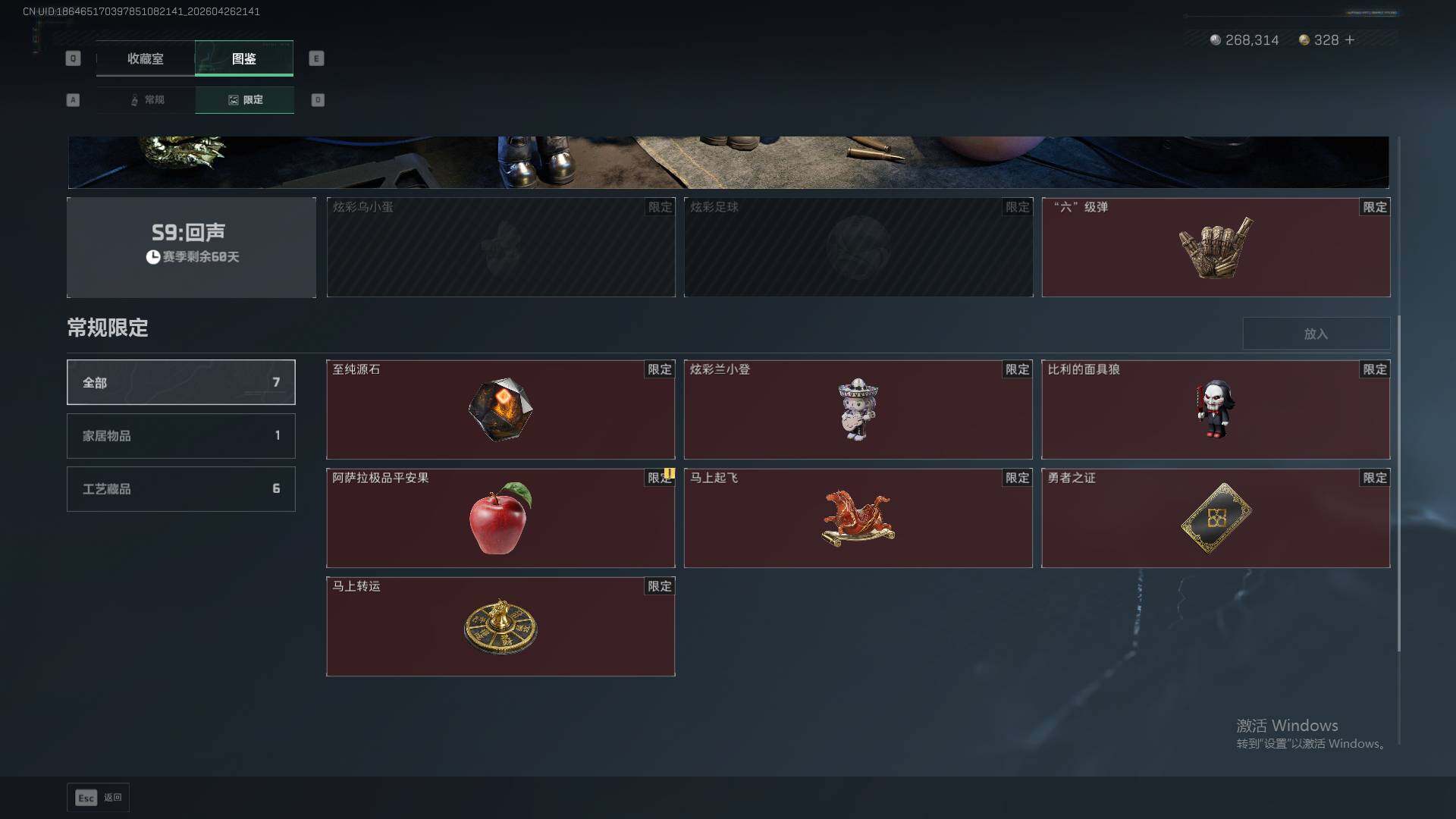The width and height of the screenshot is (1456, 819).
Task: Filter by 全部 category
Action: (181, 382)
